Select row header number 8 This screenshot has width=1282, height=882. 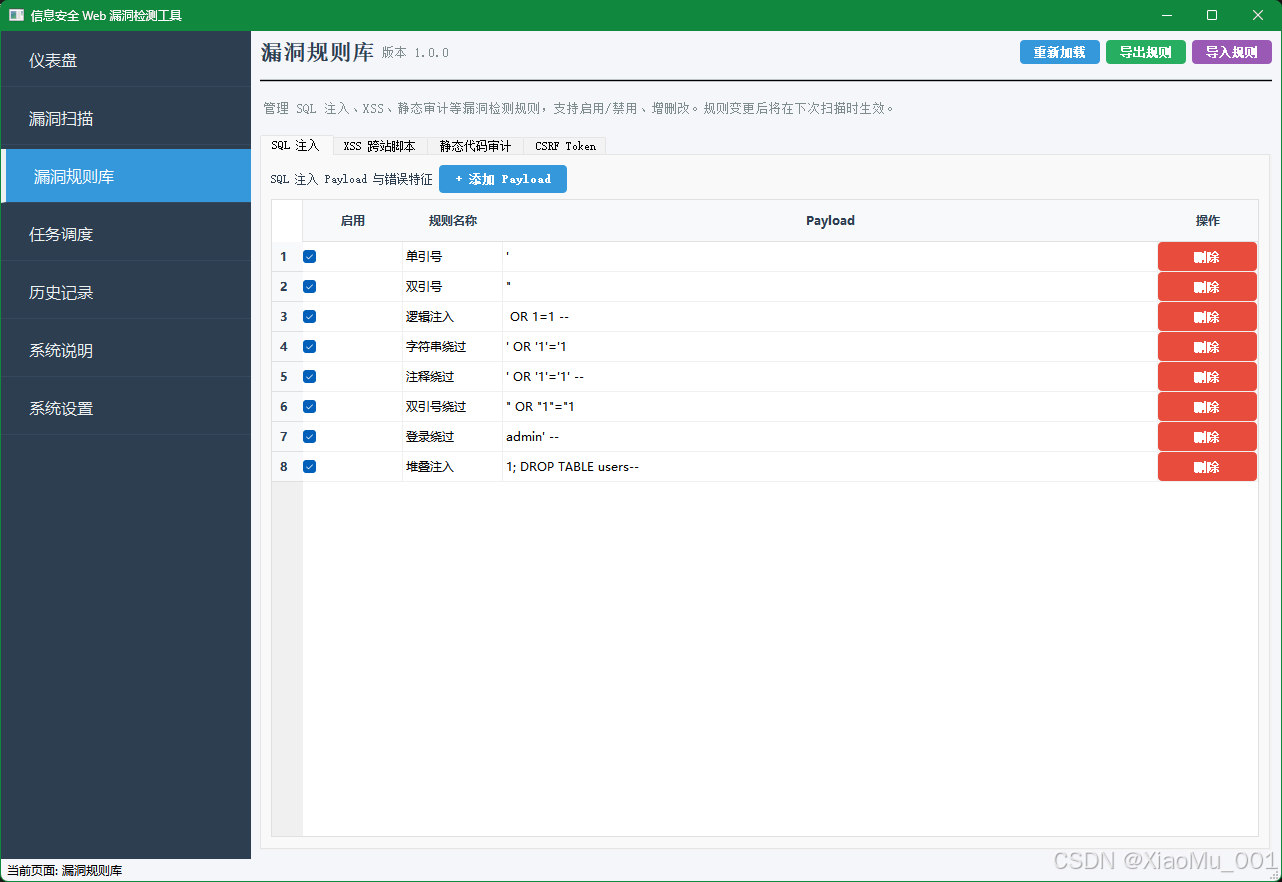coord(287,467)
